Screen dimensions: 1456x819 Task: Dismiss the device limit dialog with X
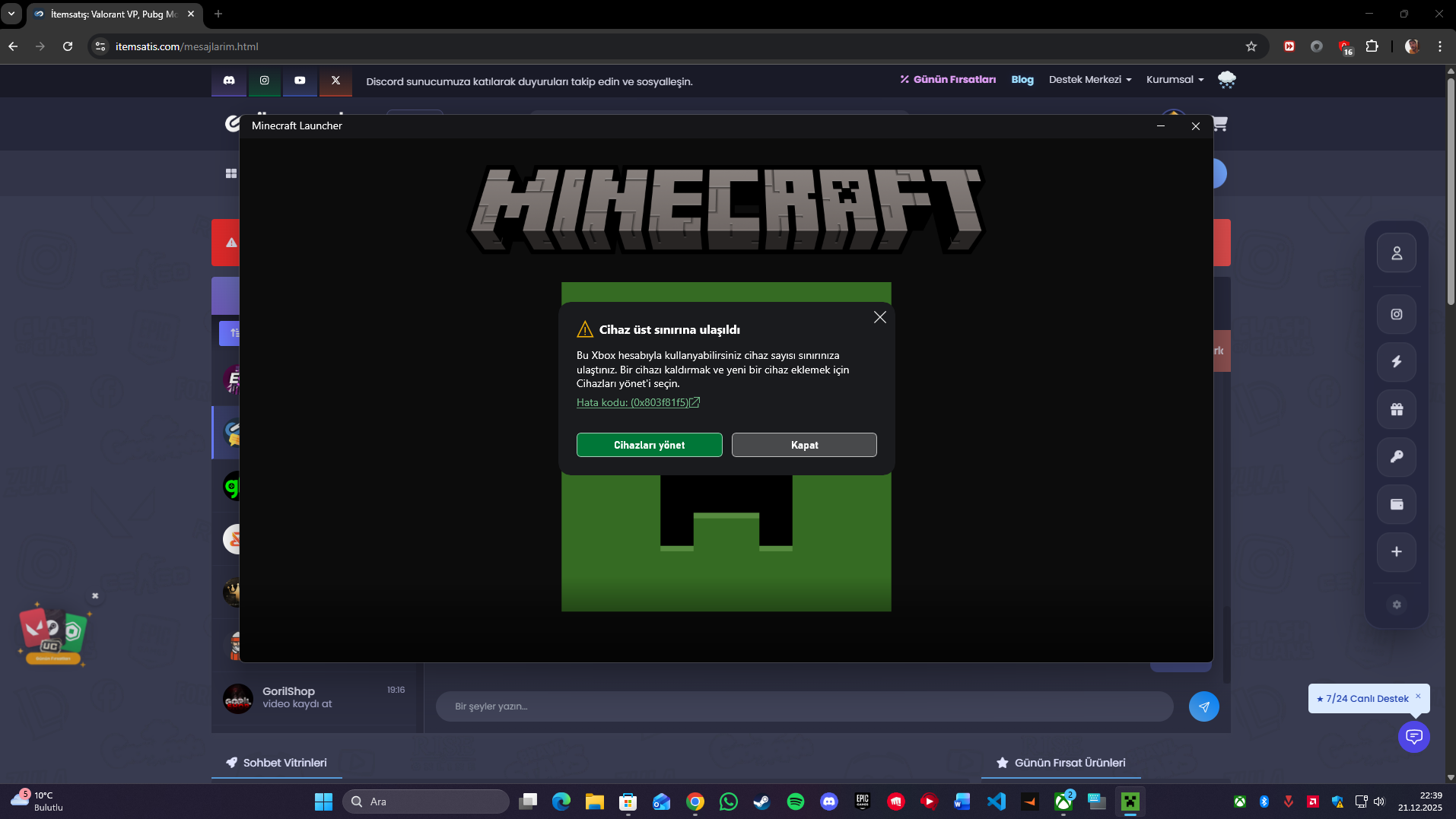[879, 317]
